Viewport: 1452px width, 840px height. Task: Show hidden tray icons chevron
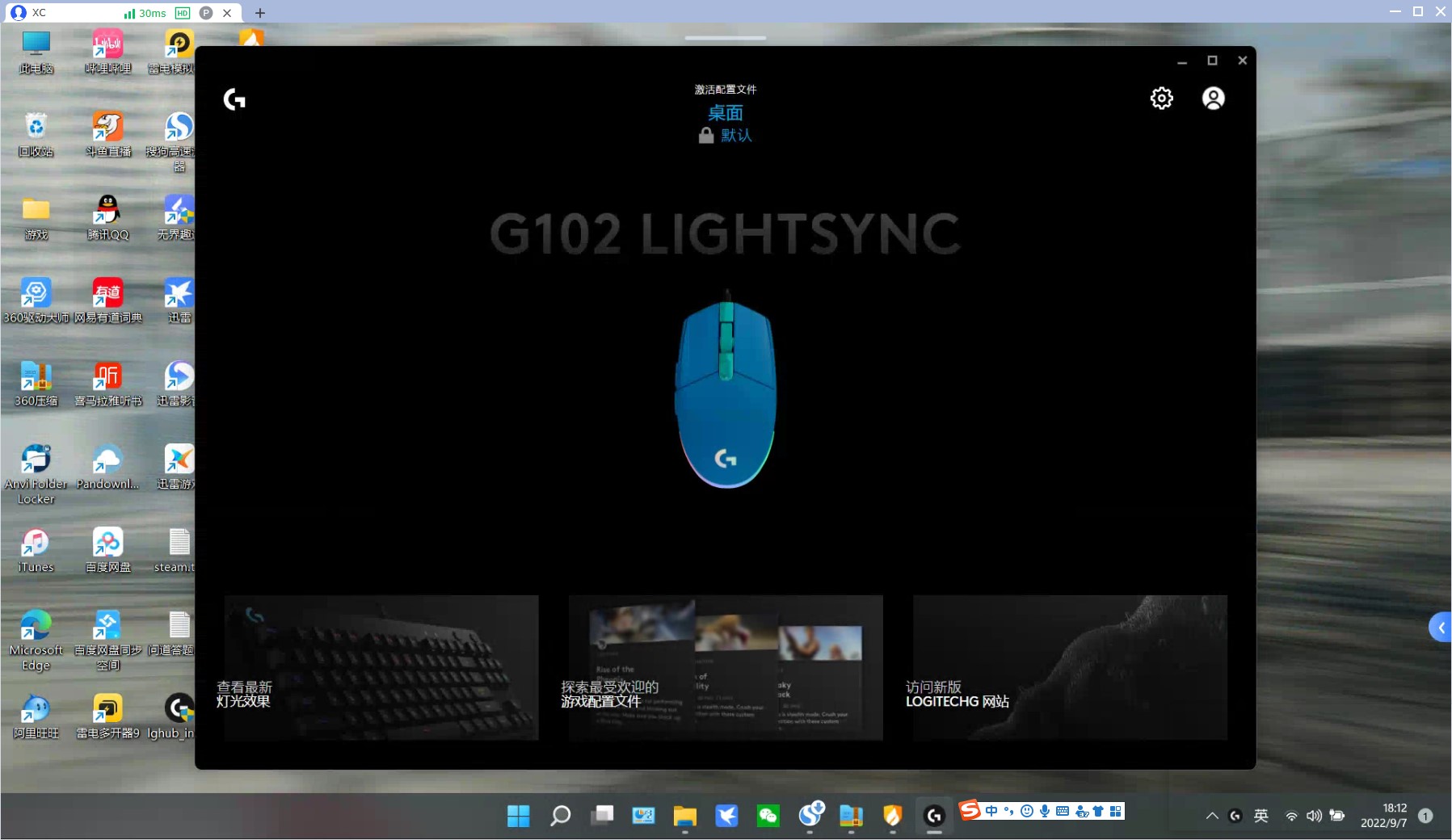1212,816
